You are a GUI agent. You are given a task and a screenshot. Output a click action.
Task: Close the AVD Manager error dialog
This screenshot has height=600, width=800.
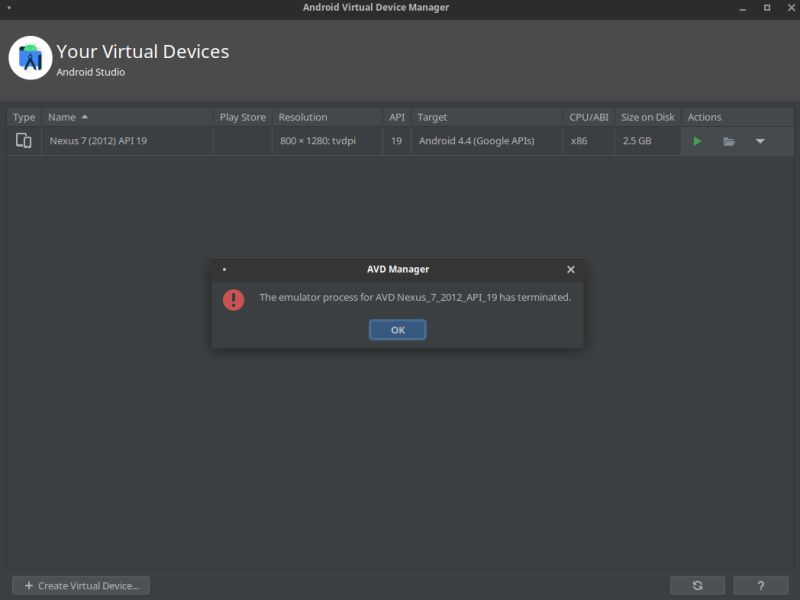click(x=570, y=269)
